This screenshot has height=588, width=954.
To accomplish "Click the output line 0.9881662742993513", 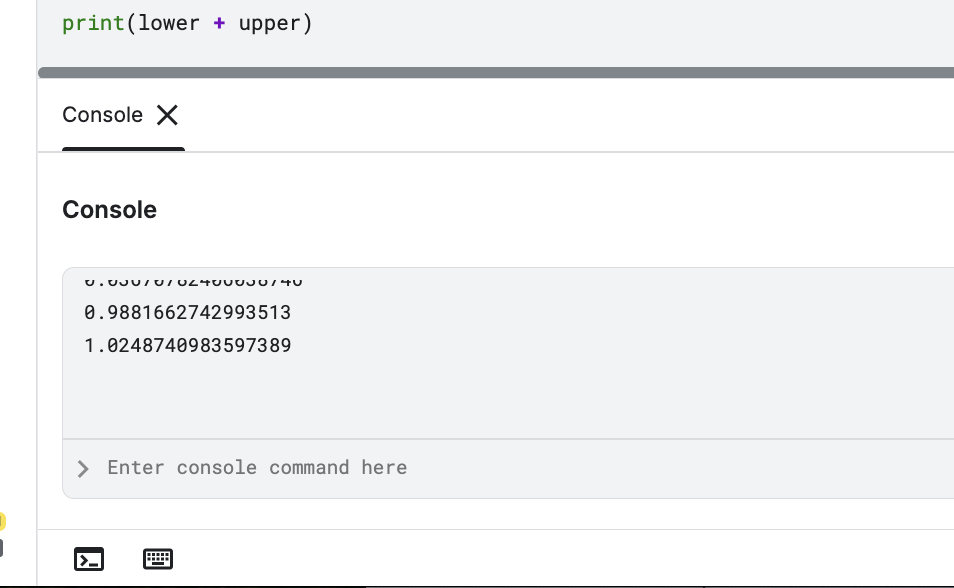I will tap(187, 312).
